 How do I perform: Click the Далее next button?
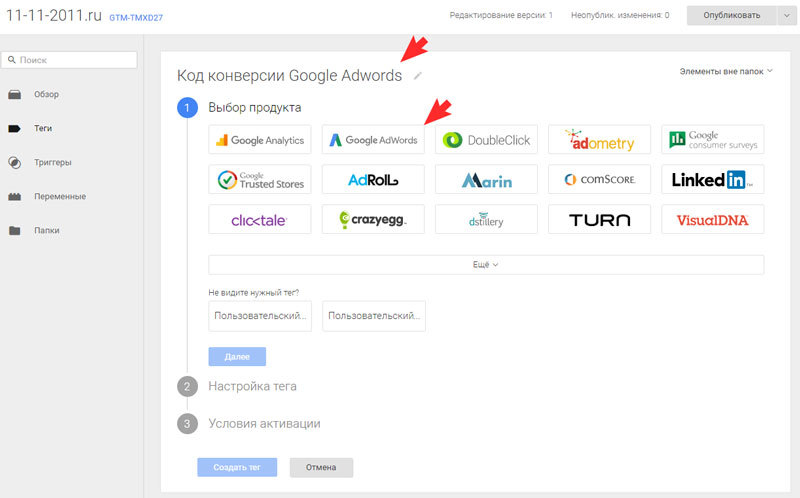coord(237,357)
